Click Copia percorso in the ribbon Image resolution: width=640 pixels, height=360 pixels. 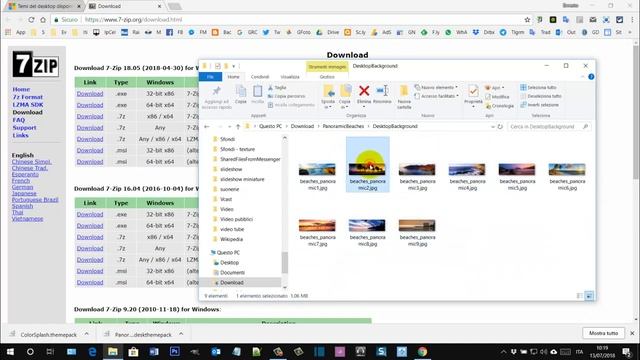[x=287, y=96]
